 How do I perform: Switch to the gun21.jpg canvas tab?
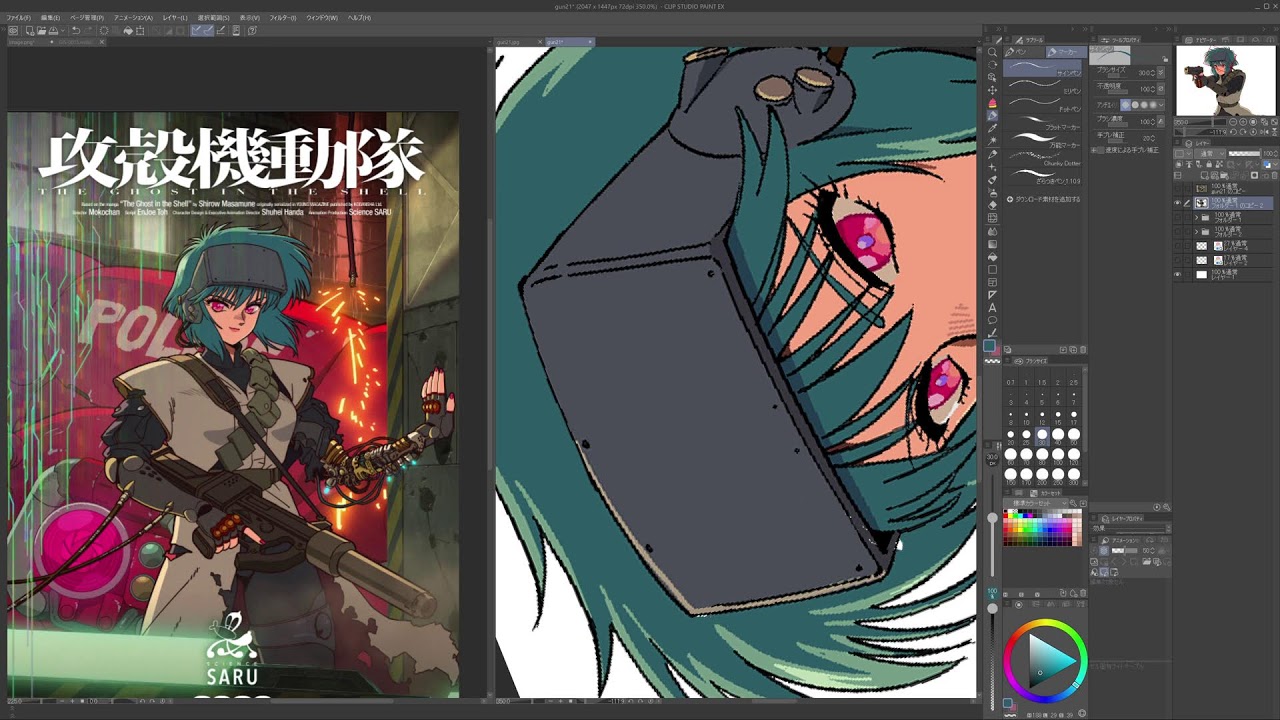(x=510, y=42)
